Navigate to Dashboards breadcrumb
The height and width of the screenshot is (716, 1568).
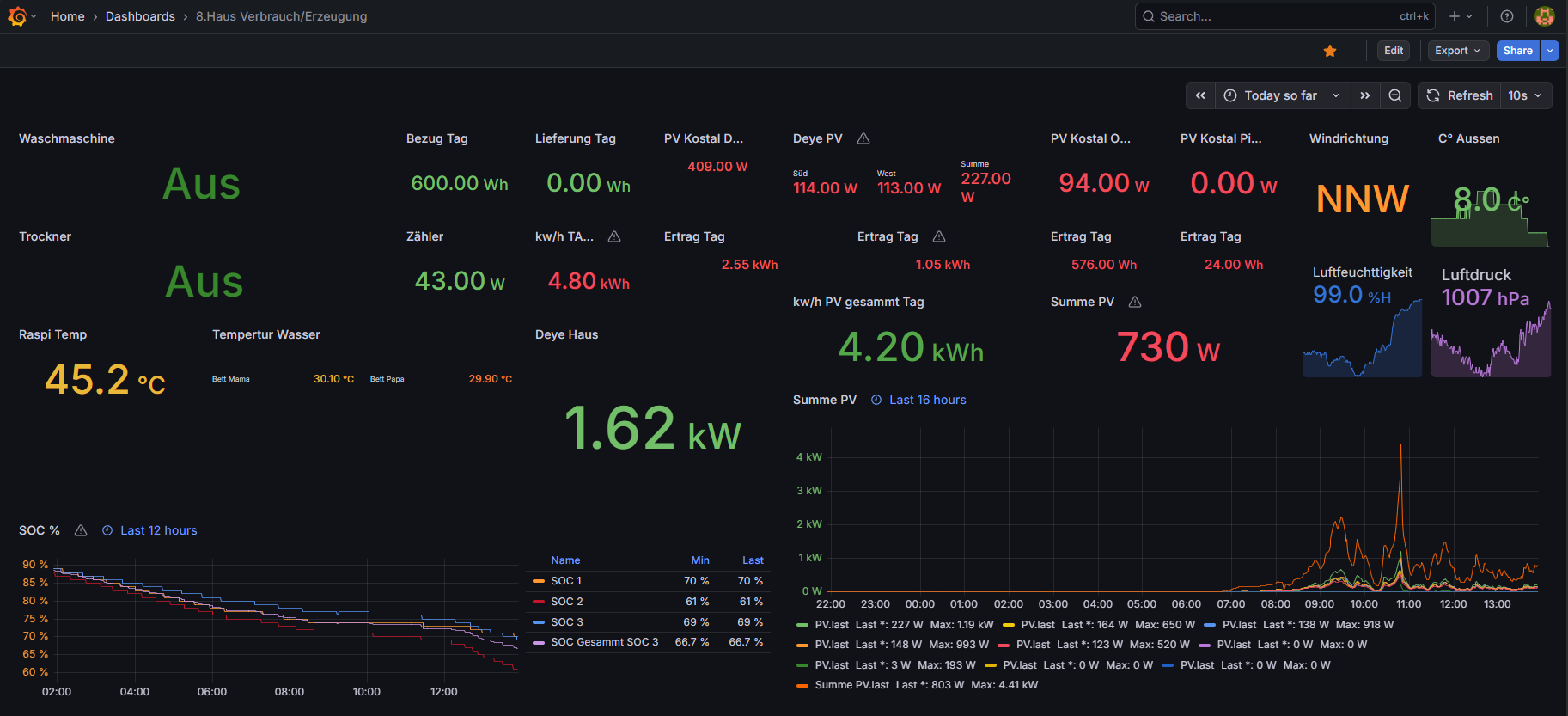tap(140, 16)
